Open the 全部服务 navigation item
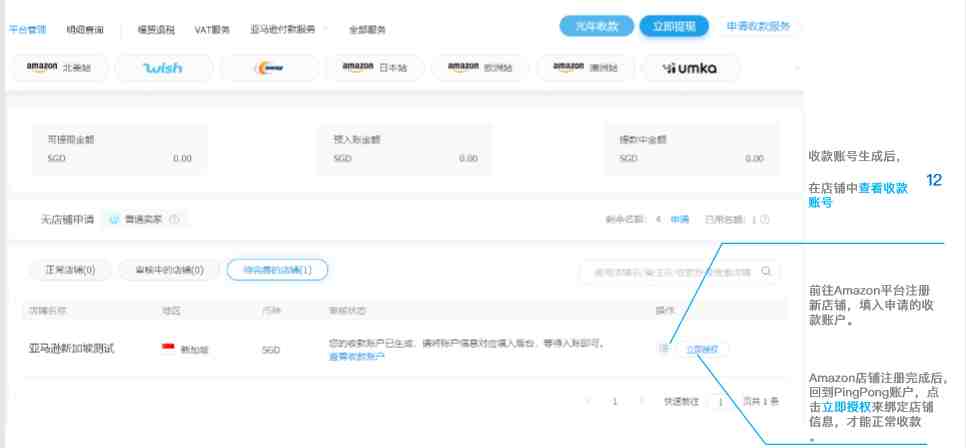966x448 pixels. 368,29
